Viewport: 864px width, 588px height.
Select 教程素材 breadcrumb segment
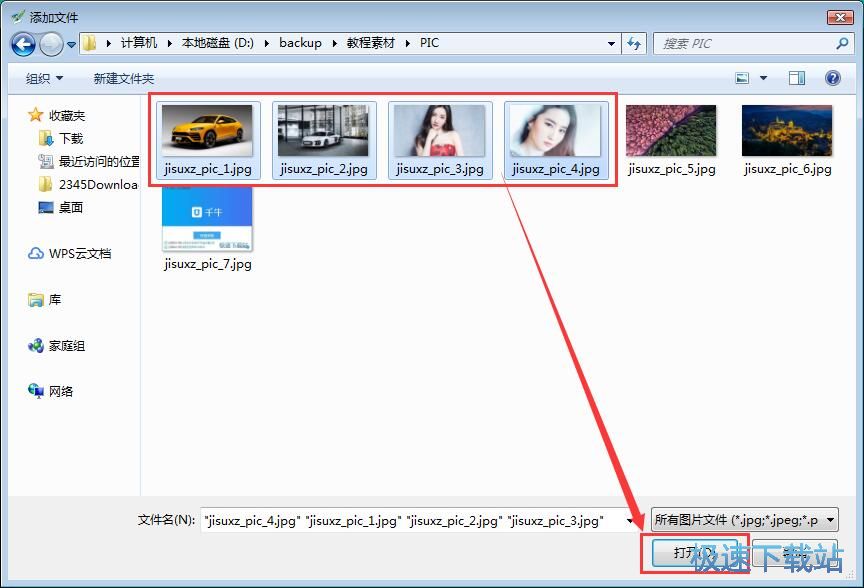[370, 43]
